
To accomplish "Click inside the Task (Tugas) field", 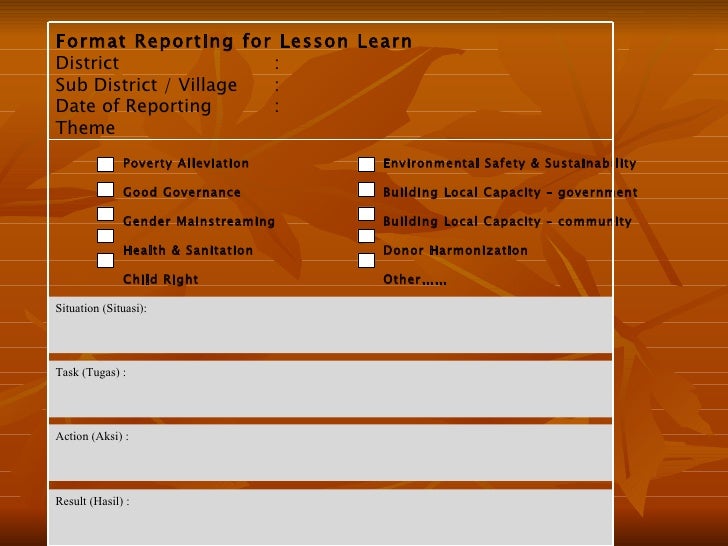I will (331, 389).
